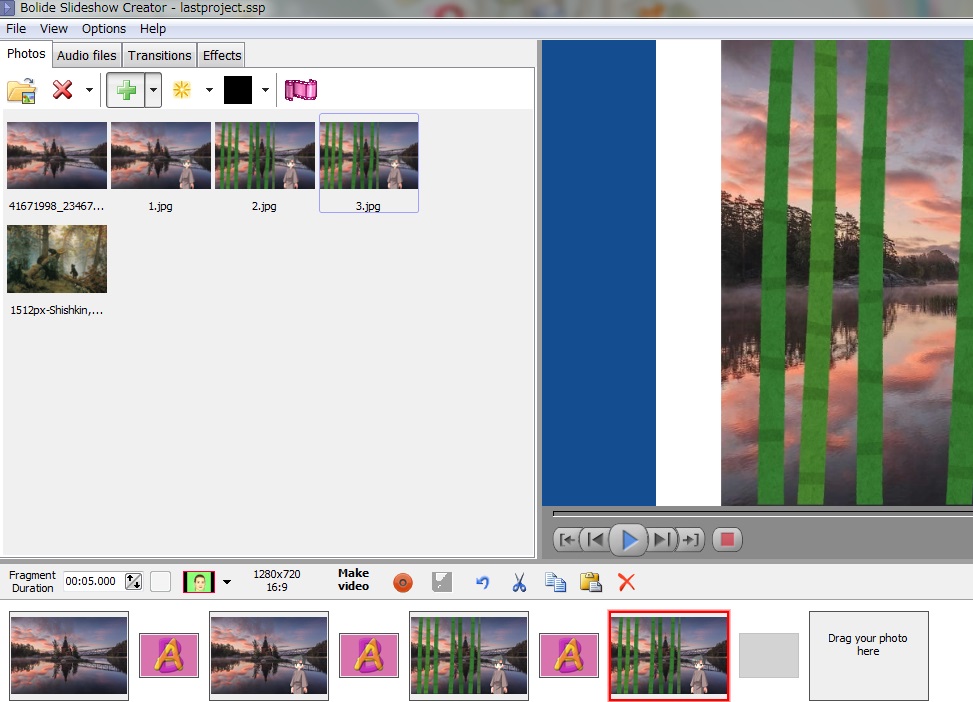Expand the green plus button dropdown arrow

[153, 91]
